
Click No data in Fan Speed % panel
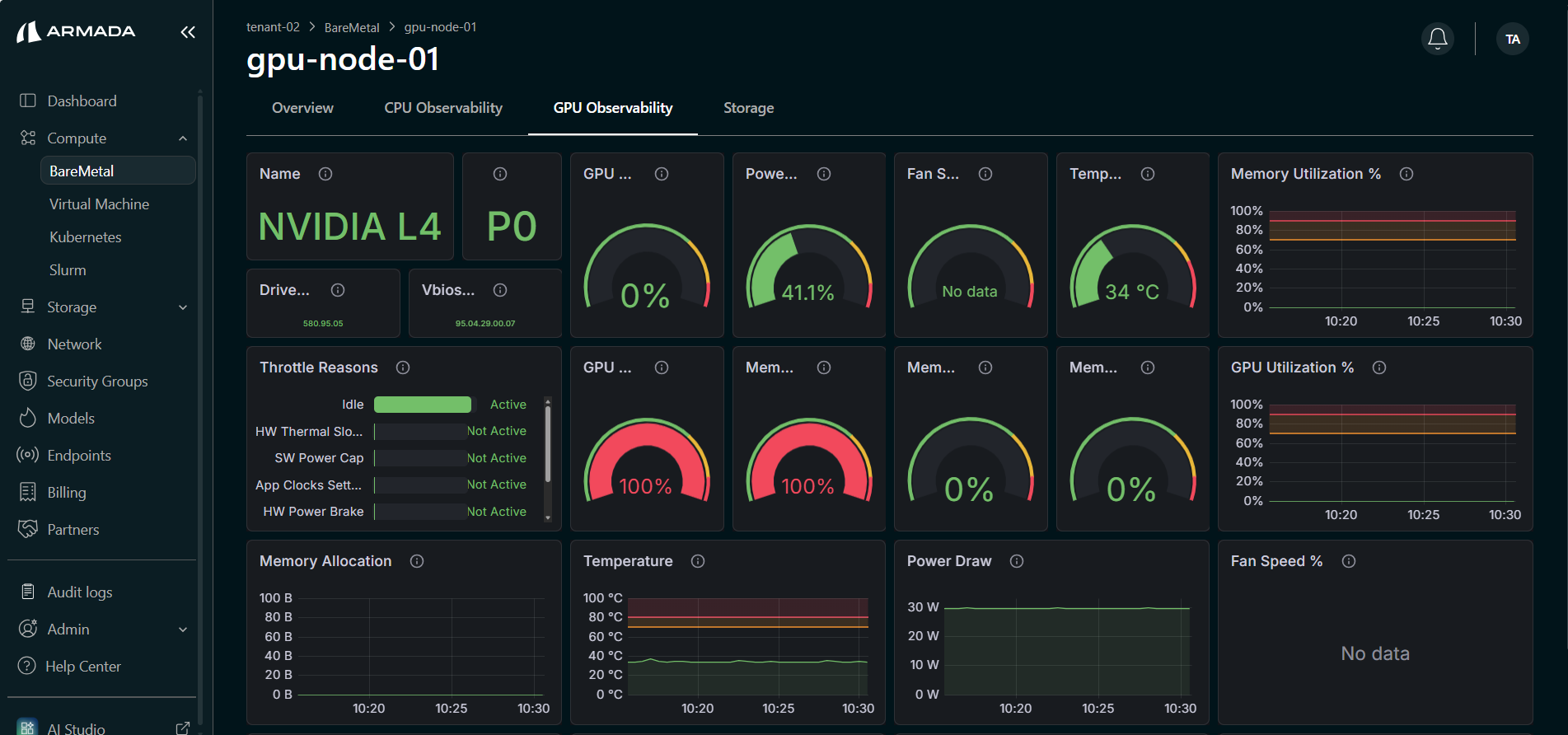click(x=1375, y=653)
